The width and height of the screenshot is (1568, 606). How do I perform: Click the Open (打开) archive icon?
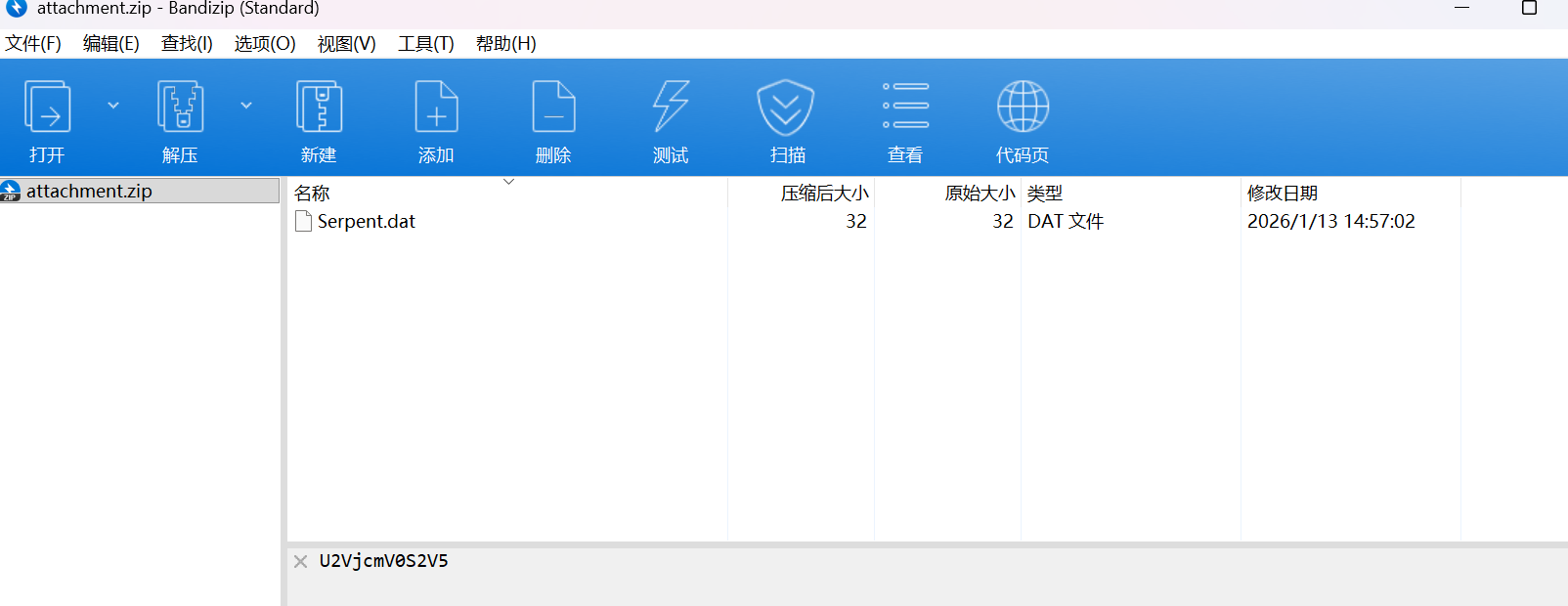click(47, 108)
